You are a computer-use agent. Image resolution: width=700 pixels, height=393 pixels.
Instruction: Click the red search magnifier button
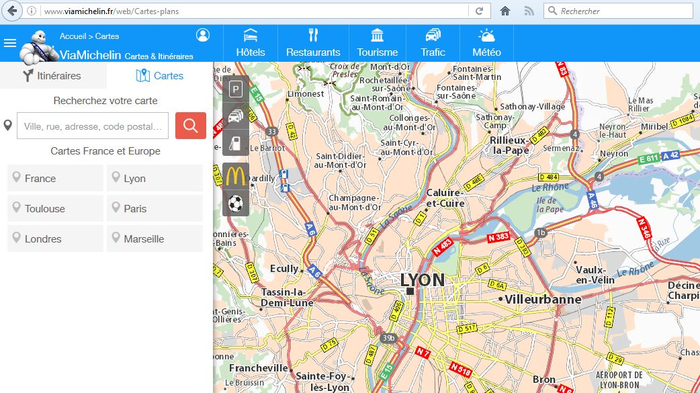[x=191, y=125]
